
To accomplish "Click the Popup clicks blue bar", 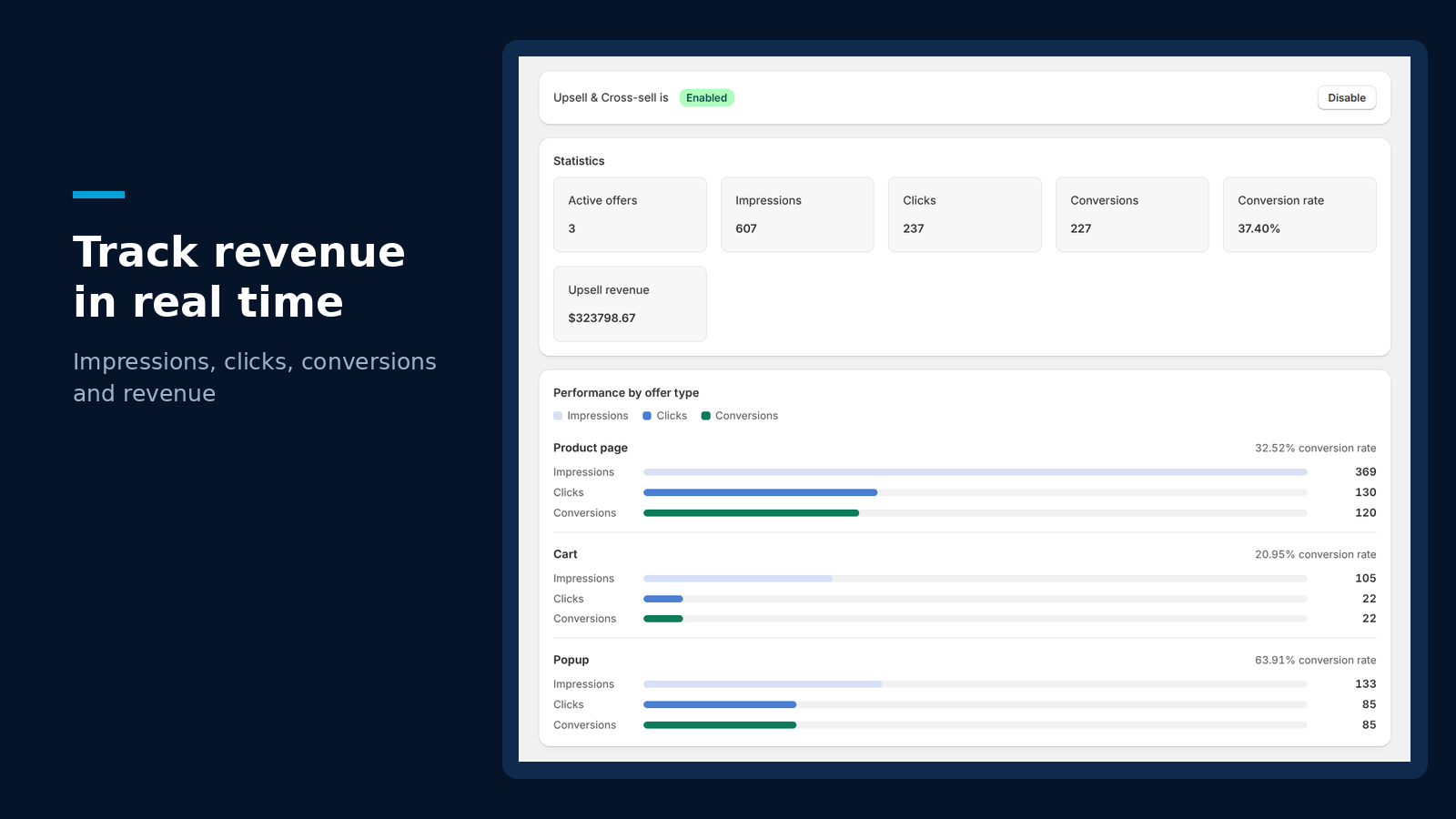I will 720,704.
